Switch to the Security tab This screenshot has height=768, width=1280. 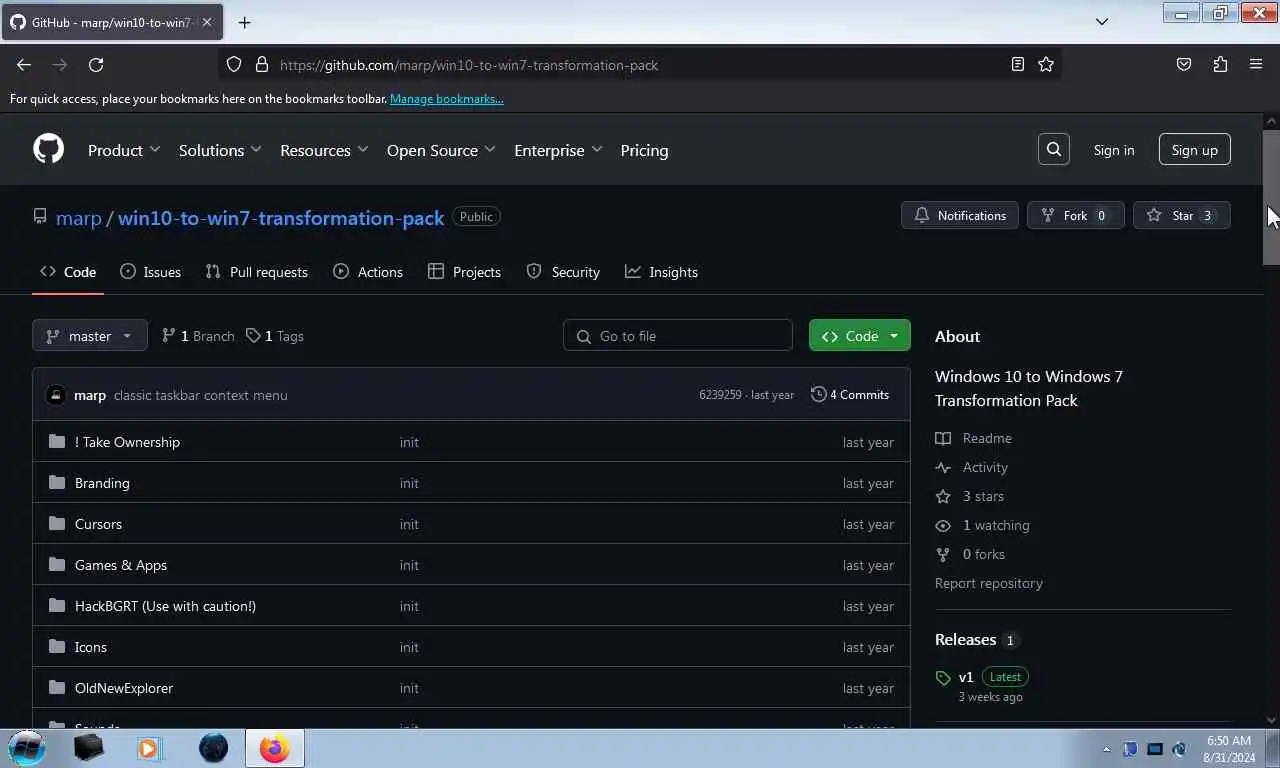click(563, 272)
